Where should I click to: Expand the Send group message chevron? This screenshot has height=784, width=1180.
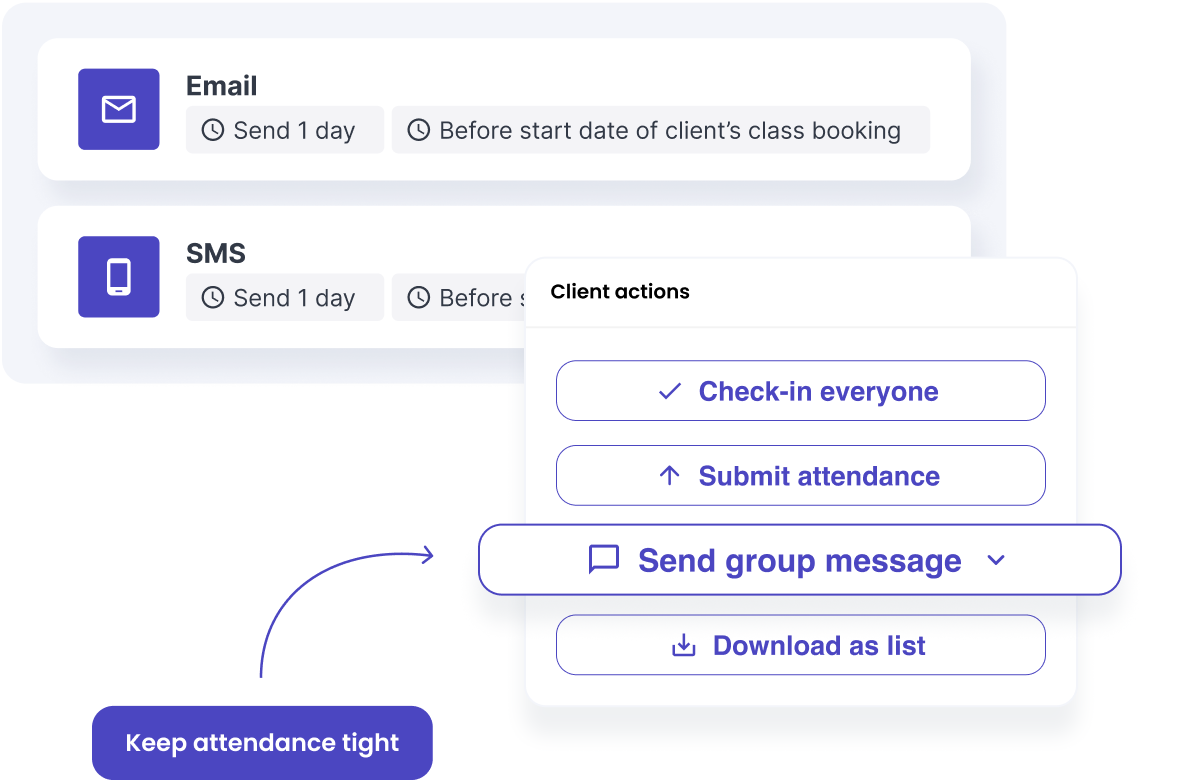pos(995,560)
